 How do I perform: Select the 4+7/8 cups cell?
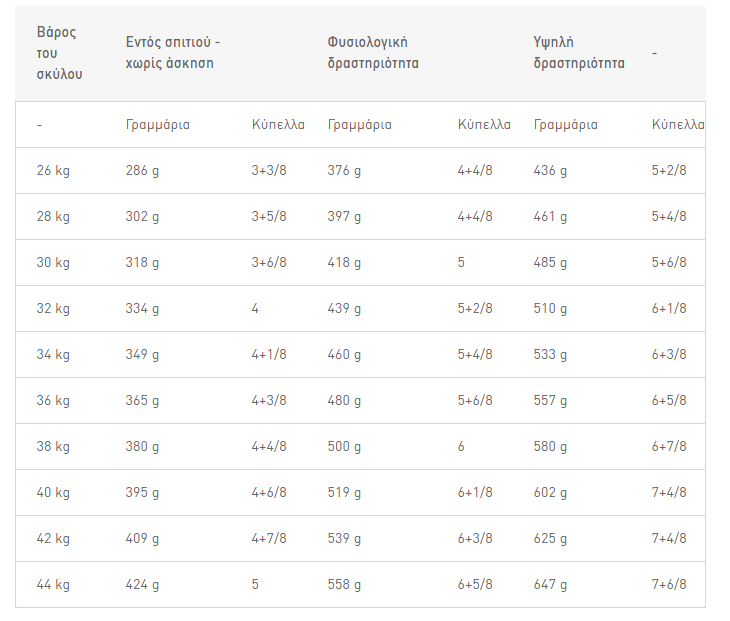[269, 539]
